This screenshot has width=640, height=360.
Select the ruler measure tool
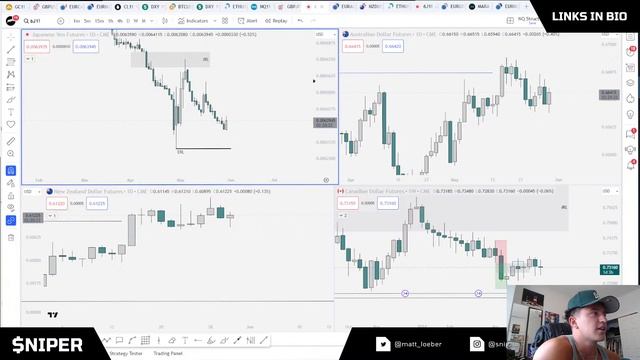[11, 141]
